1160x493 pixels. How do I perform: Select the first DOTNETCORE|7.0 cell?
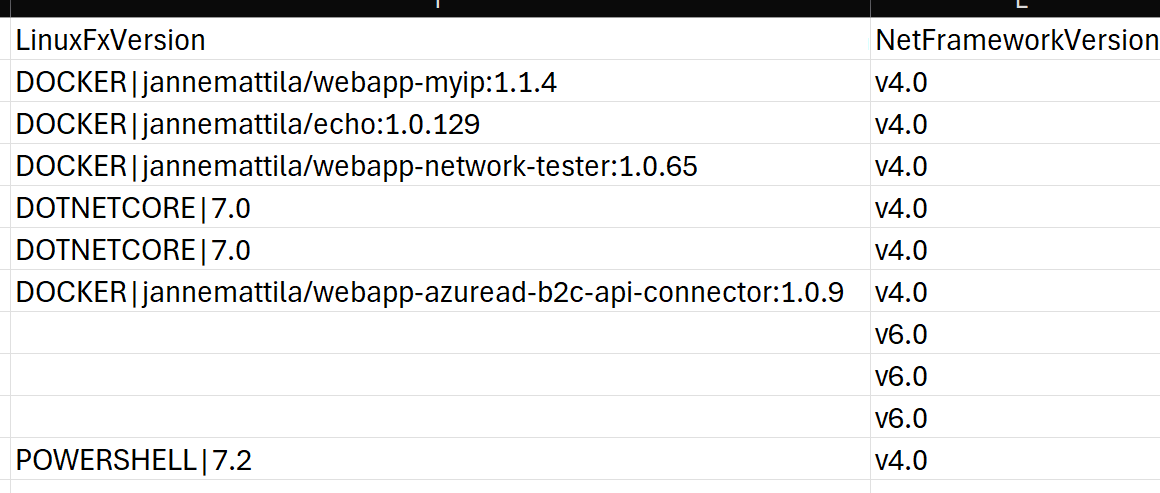click(440, 208)
